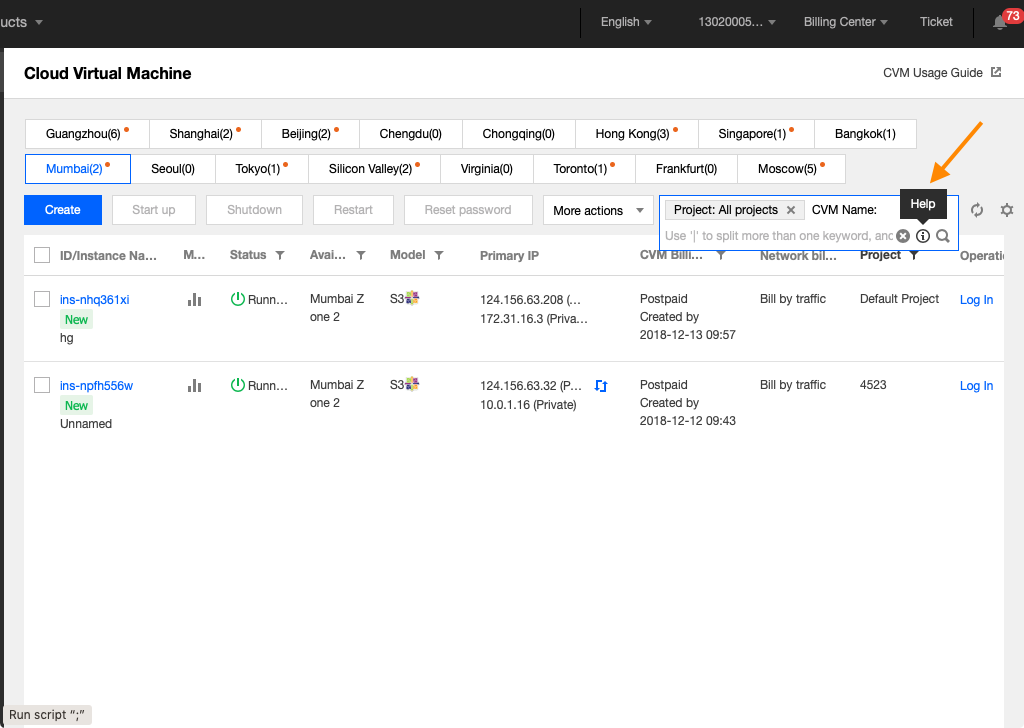This screenshot has height=728, width=1024.
Task: Open the More actions dropdown
Action: coord(598,210)
